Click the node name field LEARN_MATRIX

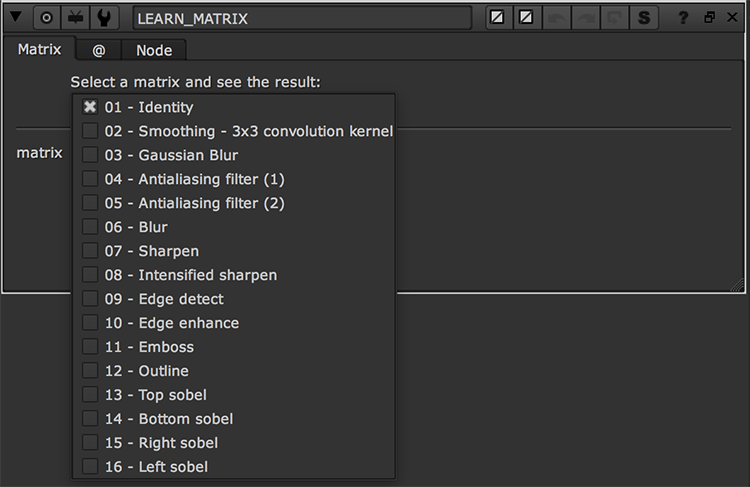coord(301,18)
